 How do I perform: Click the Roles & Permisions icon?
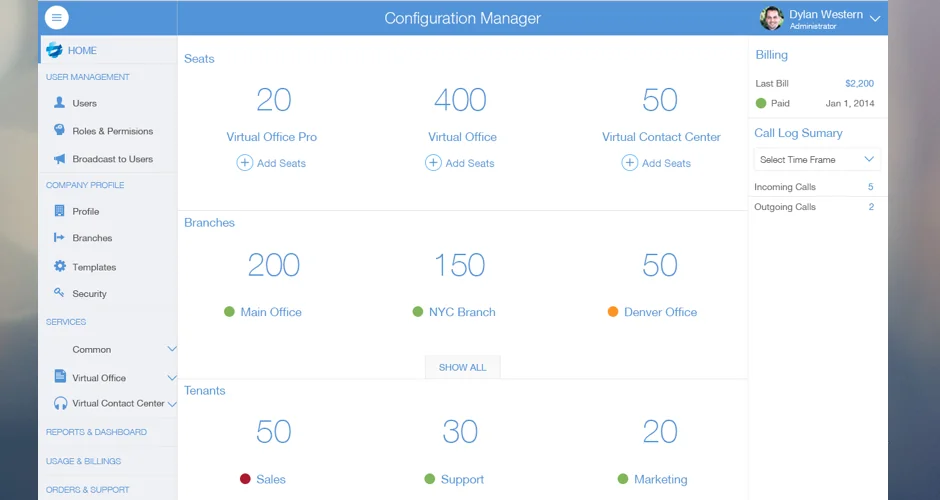(59, 130)
